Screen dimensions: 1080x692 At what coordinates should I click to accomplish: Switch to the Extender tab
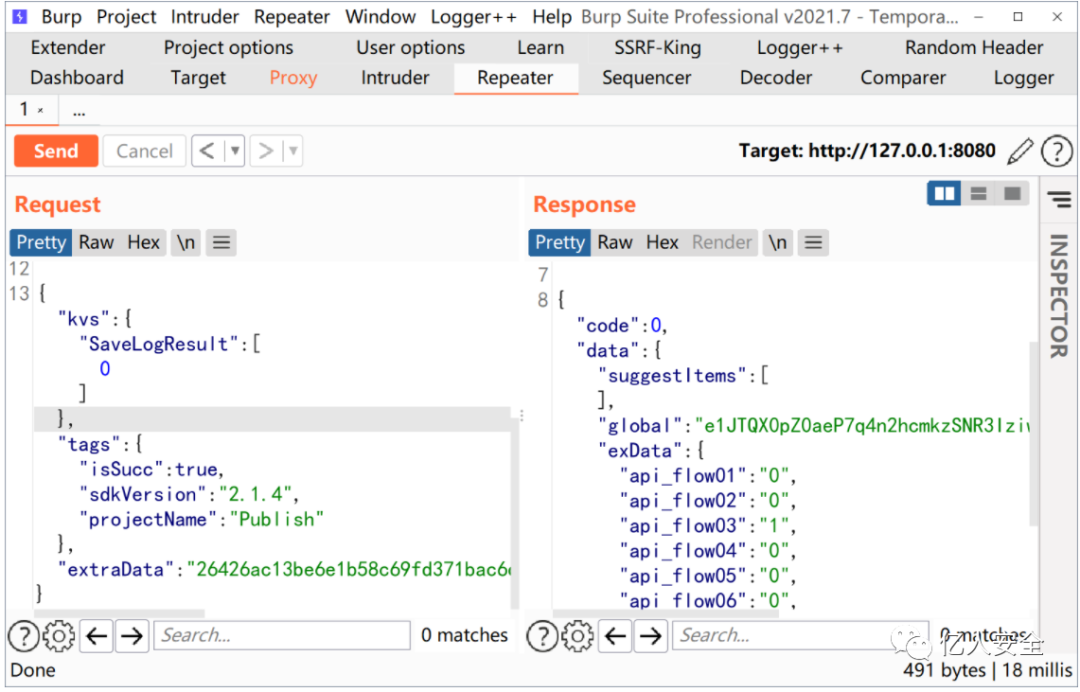tap(68, 48)
